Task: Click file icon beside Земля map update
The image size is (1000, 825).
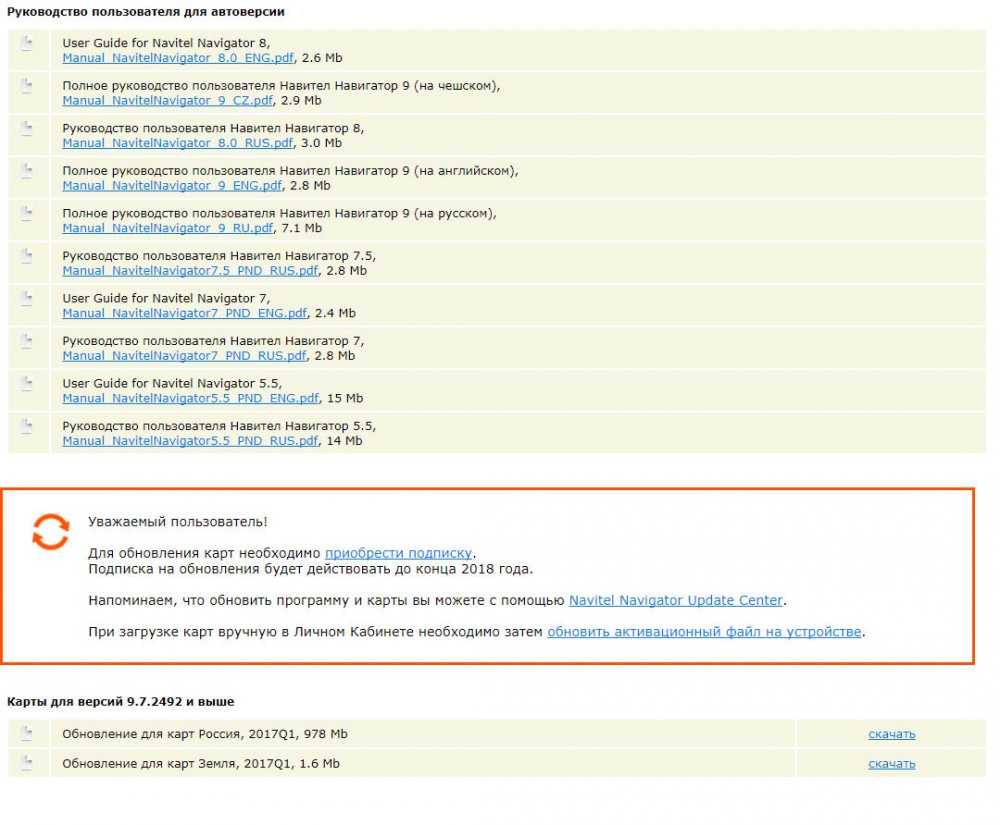Action: click(27, 764)
